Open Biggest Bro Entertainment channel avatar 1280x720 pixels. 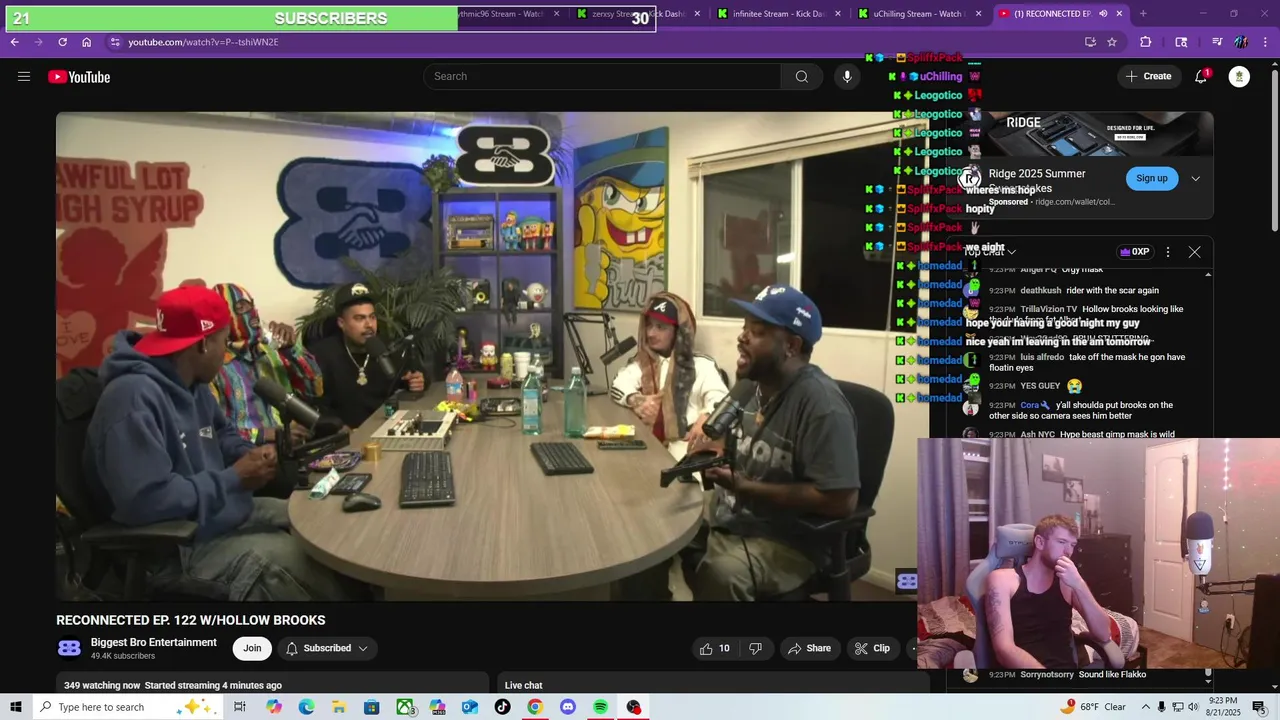tap(69, 649)
